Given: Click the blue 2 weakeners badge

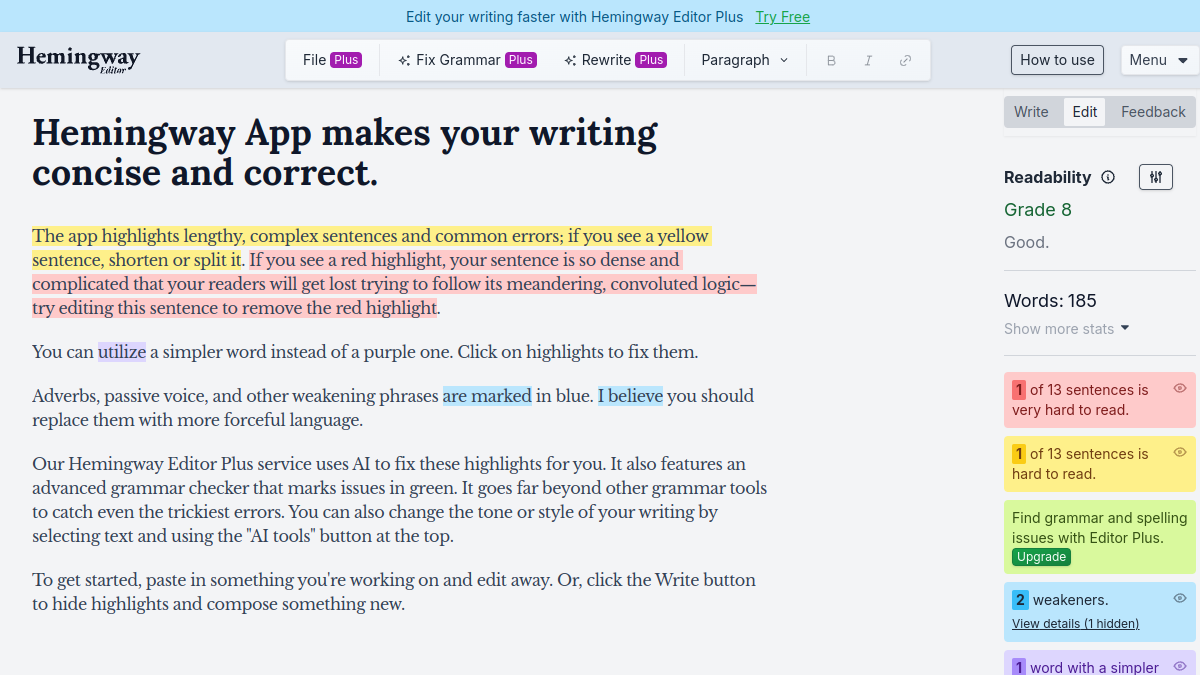Looking at the screenshot, I should pyautogui.click(x=1020, y=600).
